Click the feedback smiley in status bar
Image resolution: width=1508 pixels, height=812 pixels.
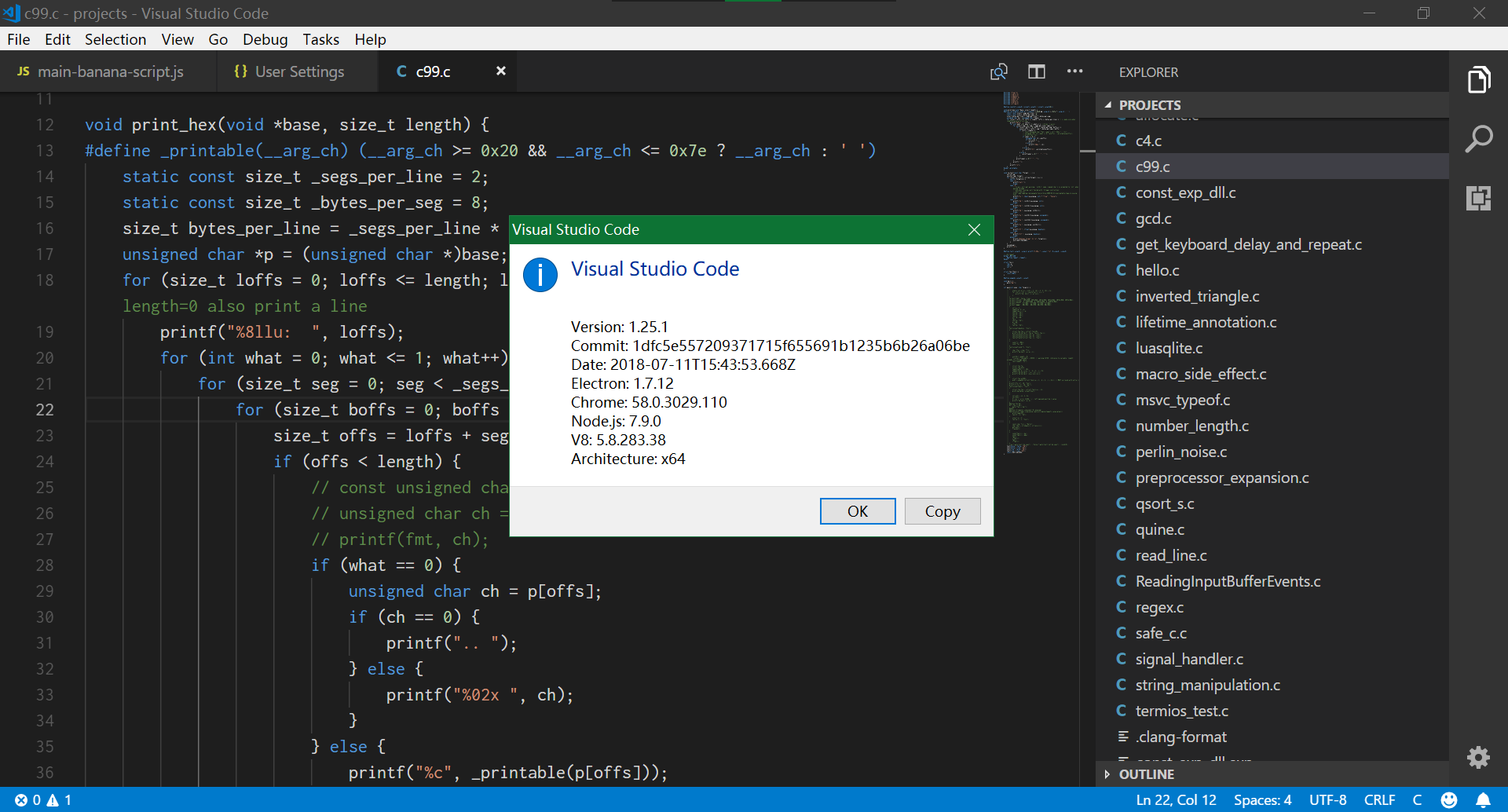pos(1449,799)
